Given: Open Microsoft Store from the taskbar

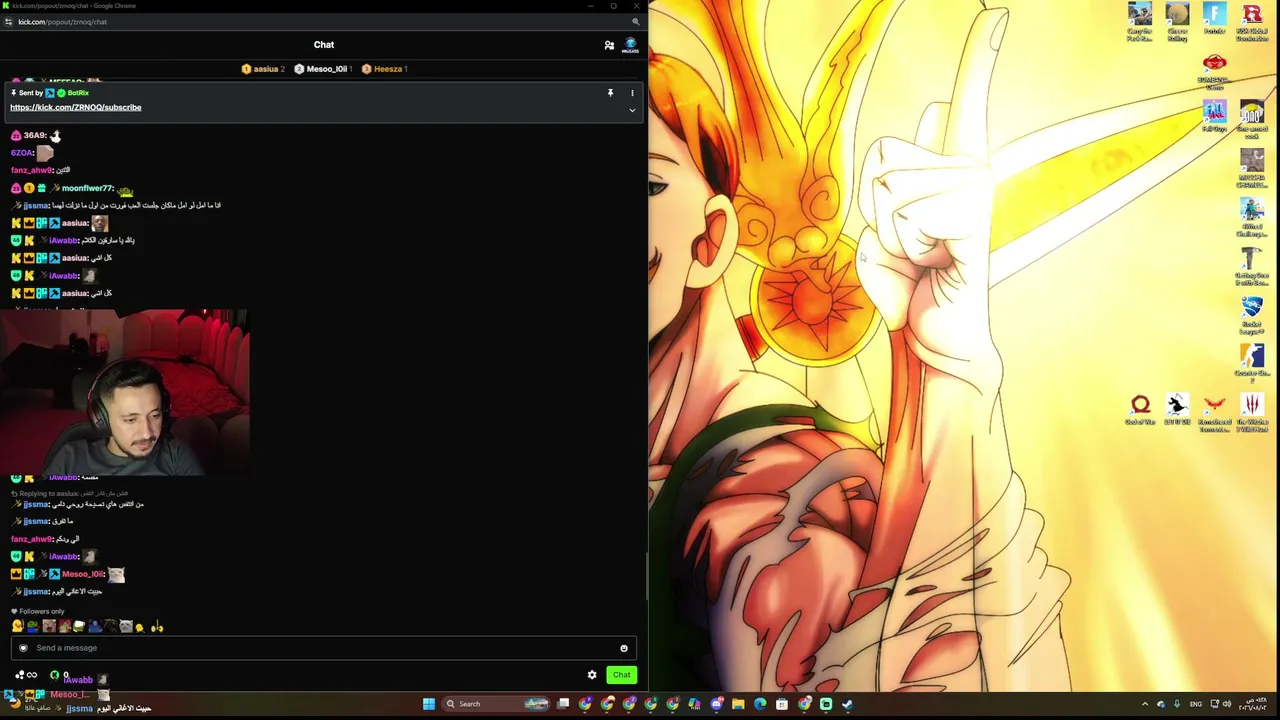Looking at the screenshot, I should pos(782,704).
